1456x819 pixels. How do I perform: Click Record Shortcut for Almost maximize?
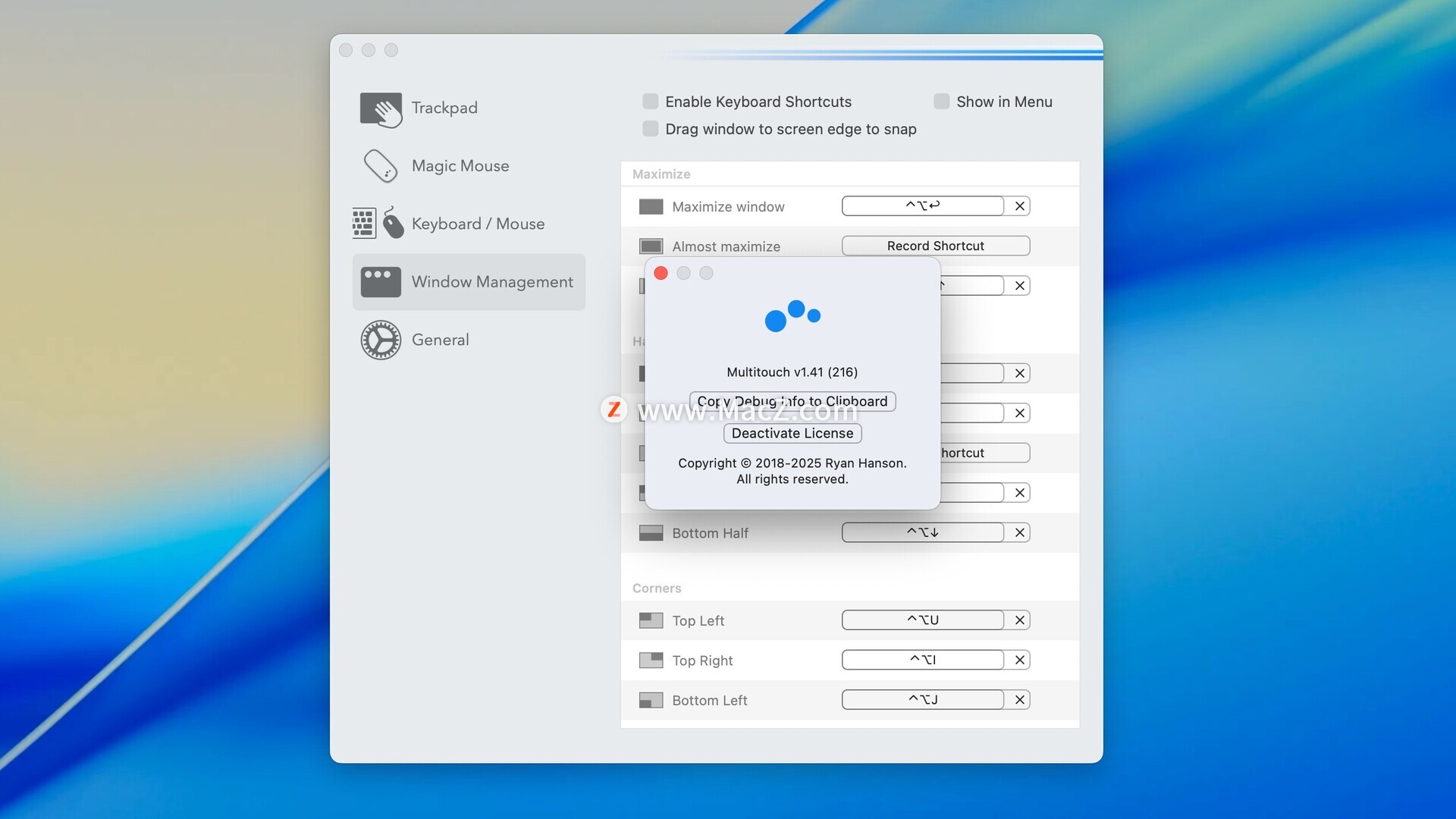[x=935, y=246]
